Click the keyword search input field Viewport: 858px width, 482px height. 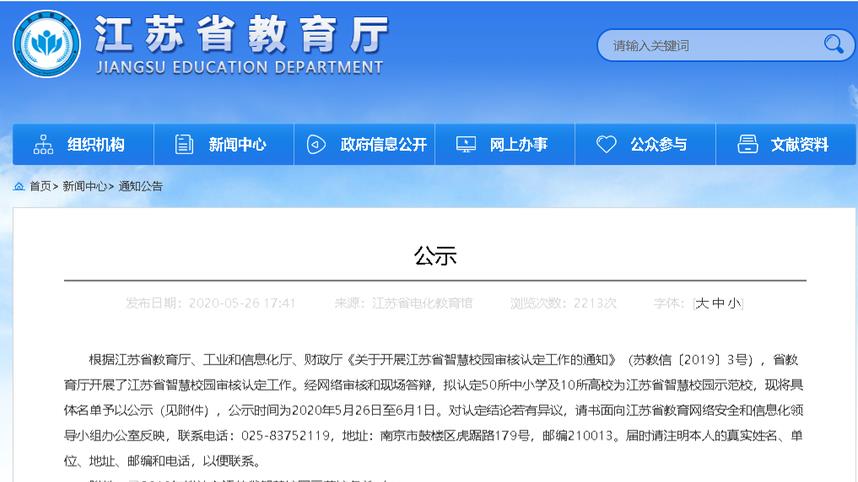click(710, 45)
